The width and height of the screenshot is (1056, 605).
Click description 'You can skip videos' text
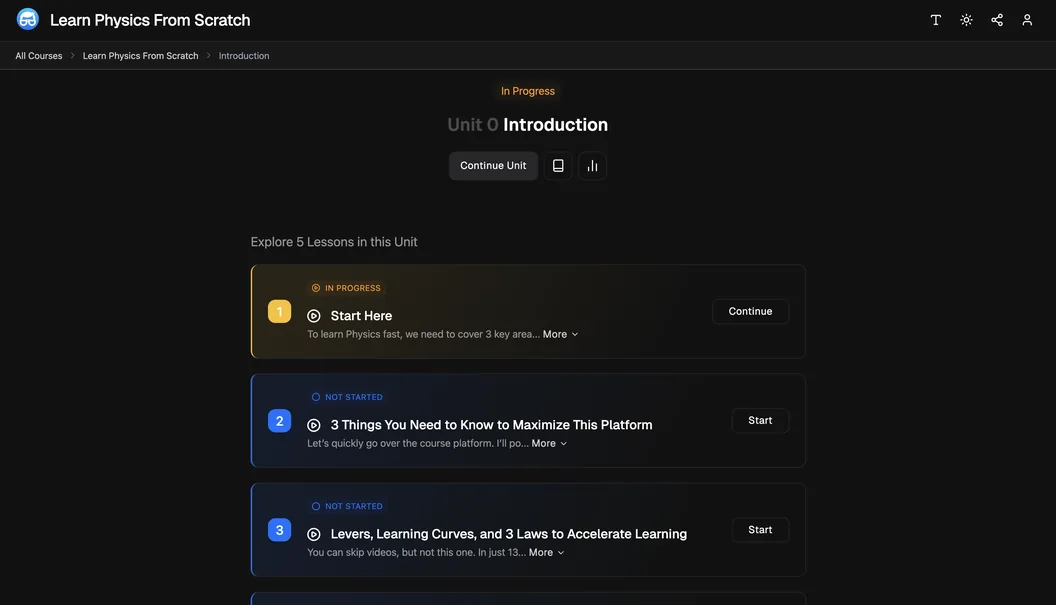pos(416,552)
